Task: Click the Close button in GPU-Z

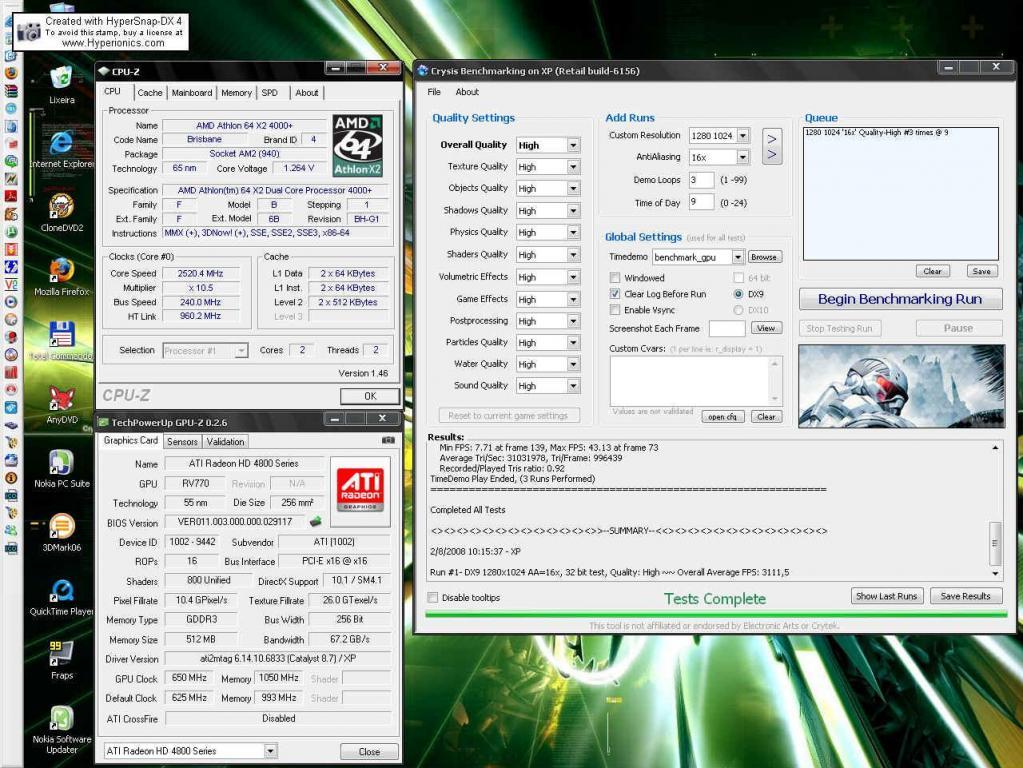Action: (369, 752)
